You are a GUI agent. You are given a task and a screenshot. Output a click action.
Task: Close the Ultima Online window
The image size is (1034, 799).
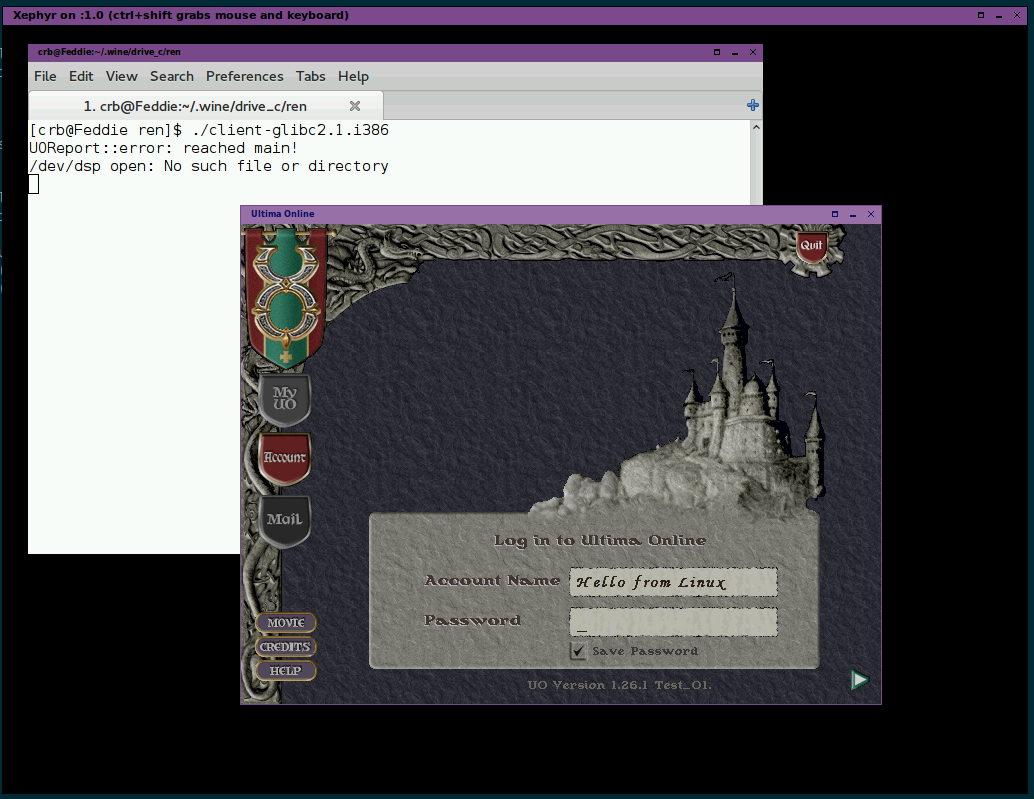tap(871, 214)
